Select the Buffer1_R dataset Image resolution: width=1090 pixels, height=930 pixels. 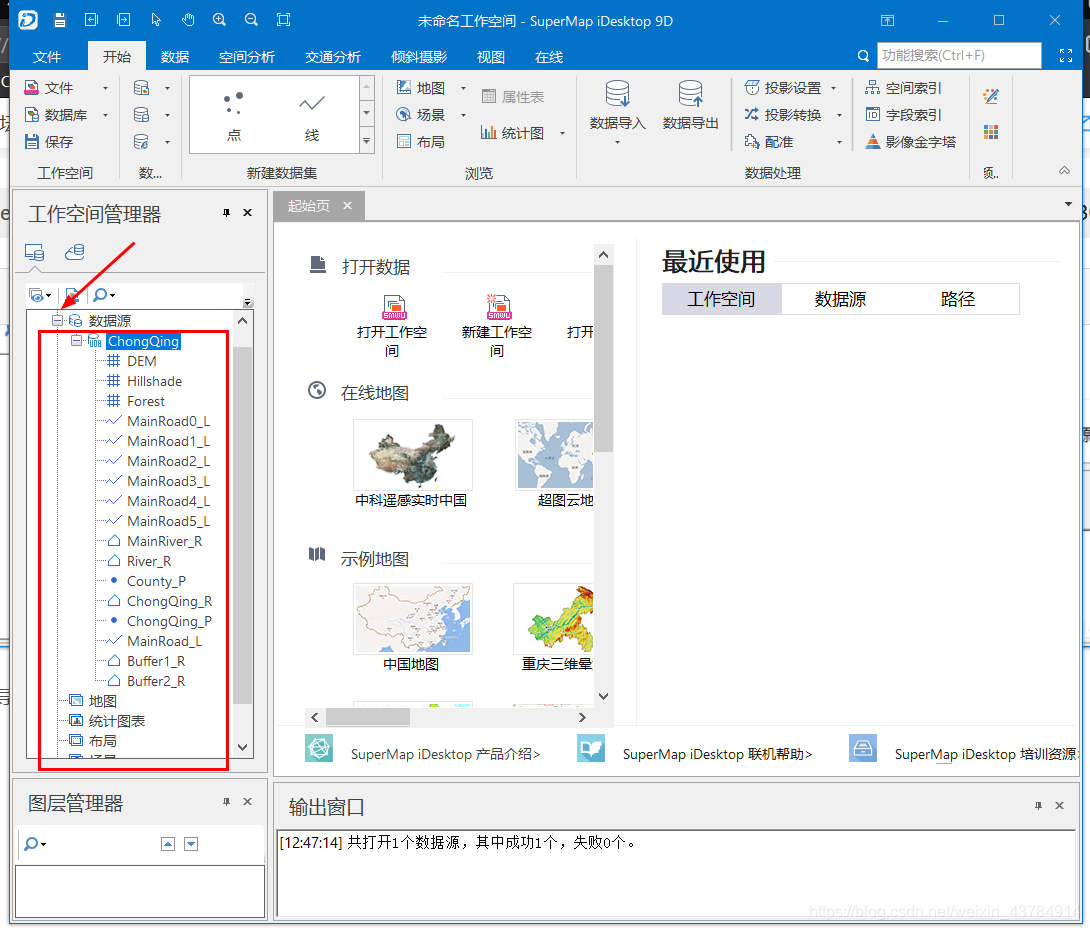click(x=156, y=661)
